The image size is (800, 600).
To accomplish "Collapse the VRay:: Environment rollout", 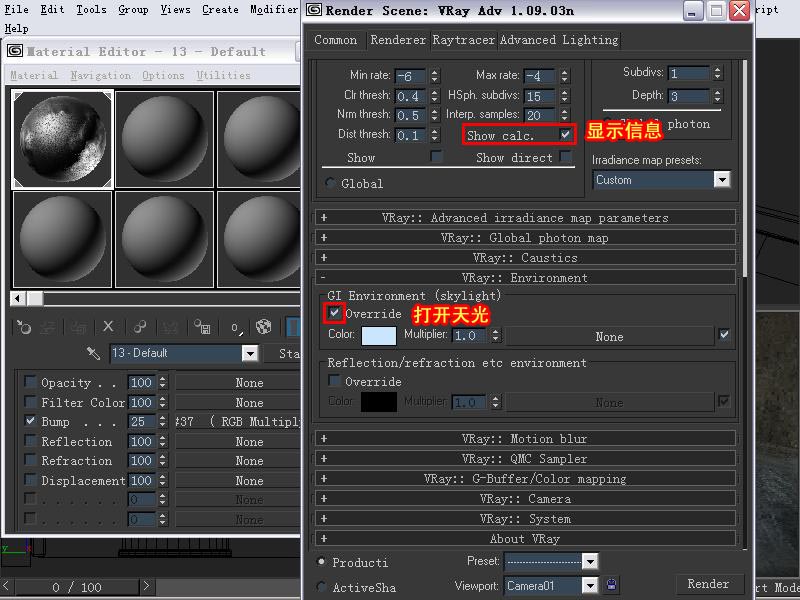I will point(526,278).
